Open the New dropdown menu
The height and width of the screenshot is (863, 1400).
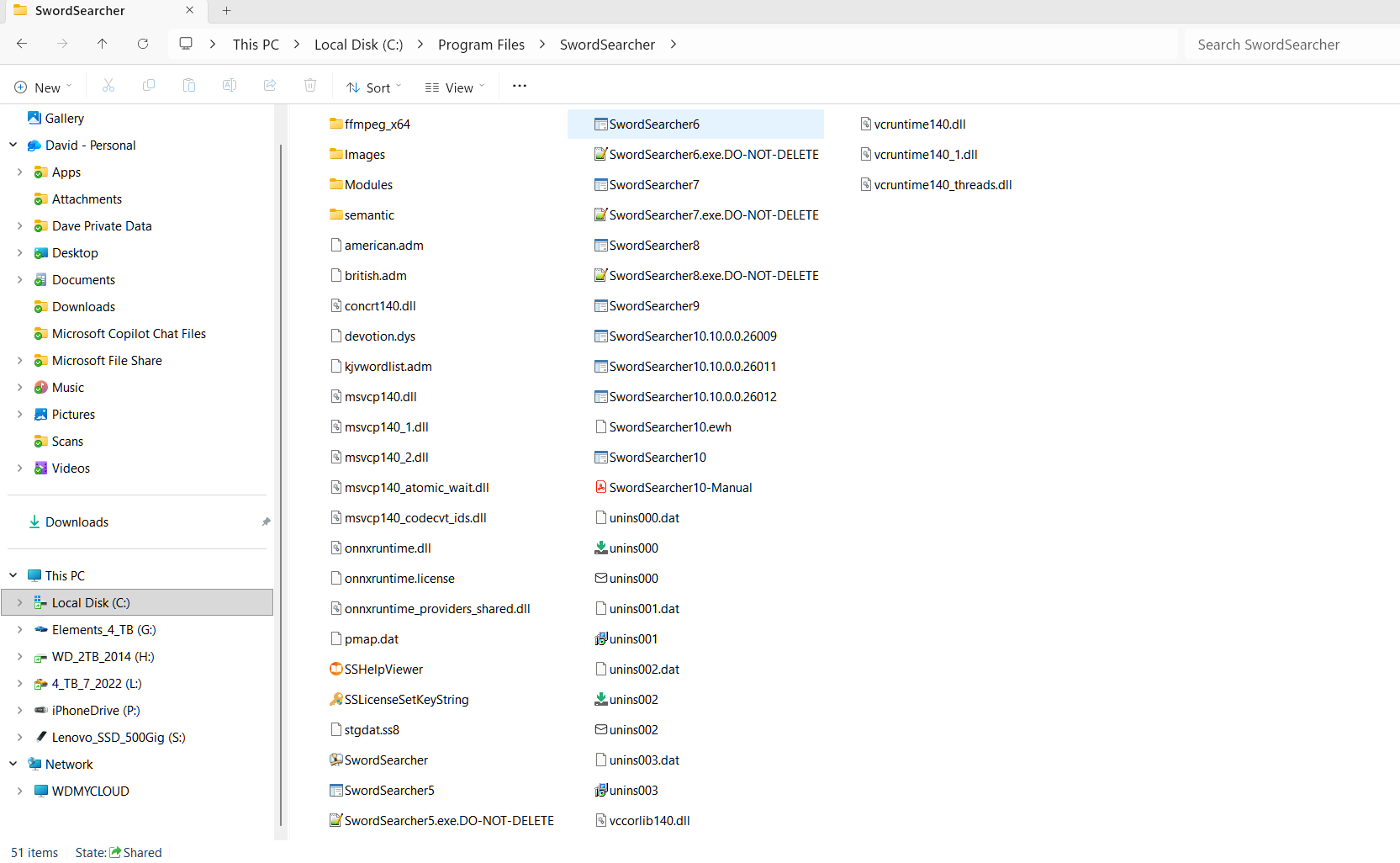(44, 87)
